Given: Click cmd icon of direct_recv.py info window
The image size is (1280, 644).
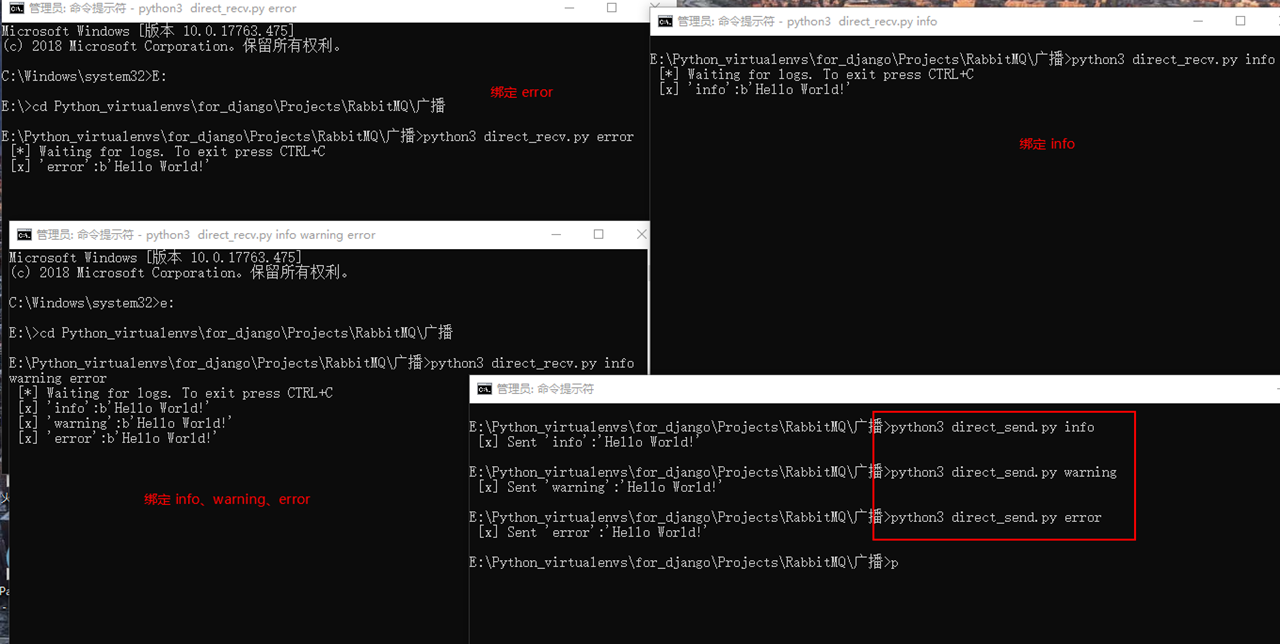Looking at the screenshot, I should pos(664,21).
